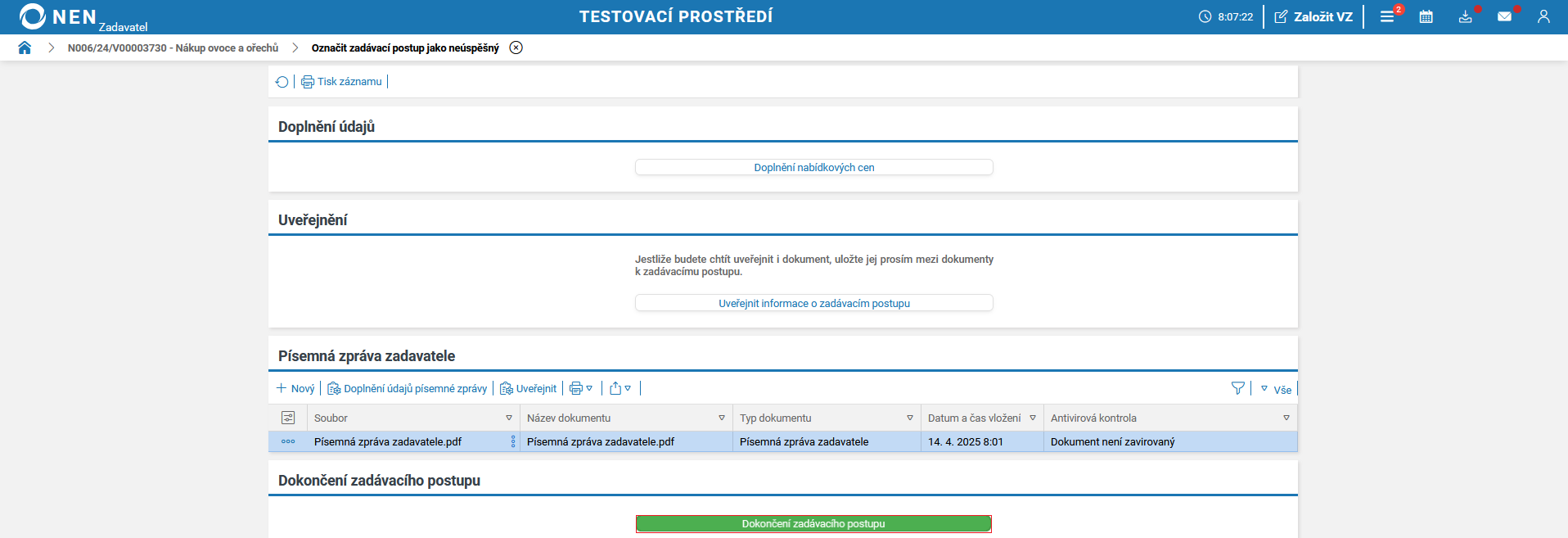1568x538 pixels.
Task: Open the Antivirová kontrola column filter arrow
Action: pos(1286,418)
